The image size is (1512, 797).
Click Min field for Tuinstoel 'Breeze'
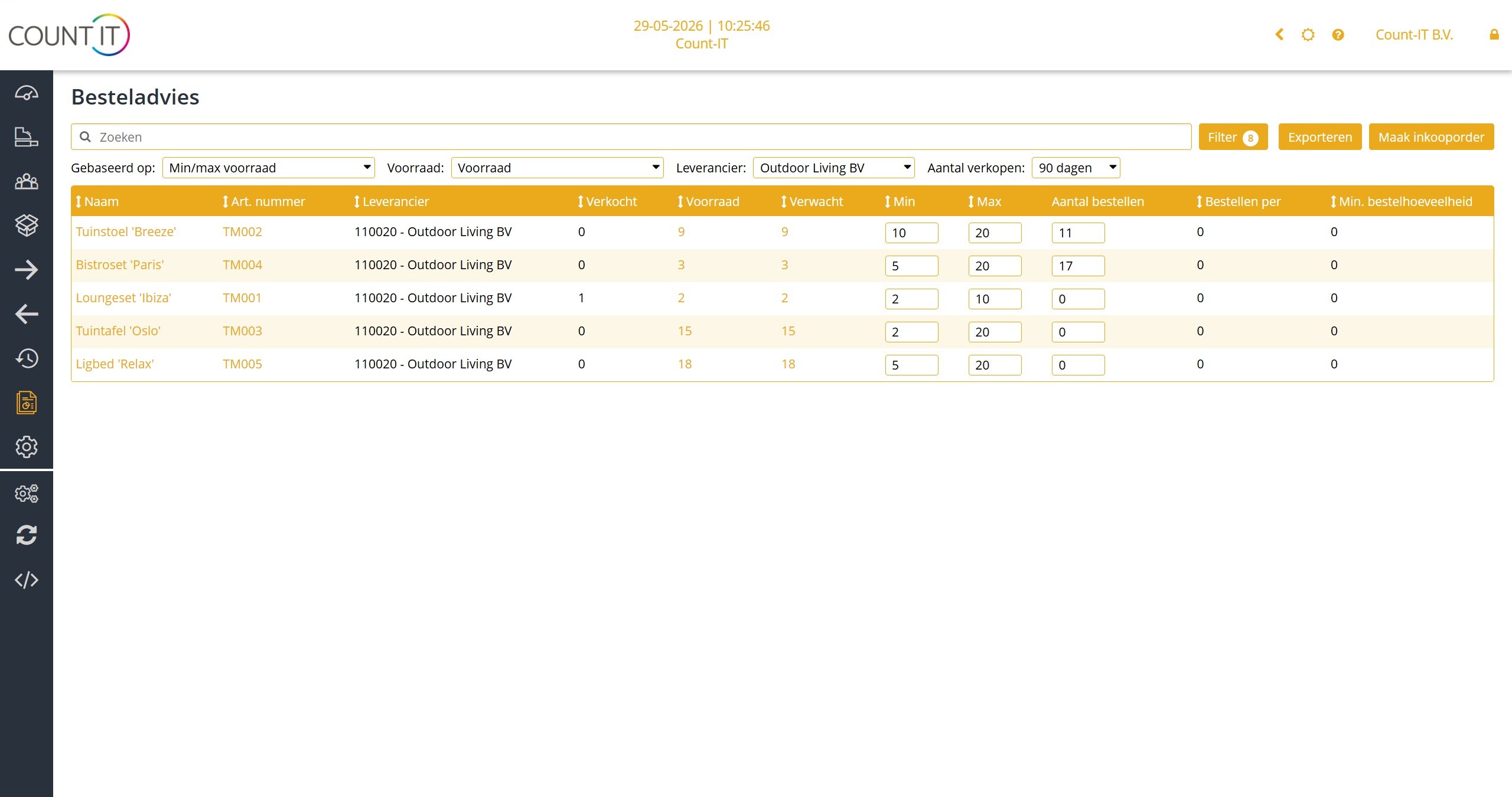[911, 233]
